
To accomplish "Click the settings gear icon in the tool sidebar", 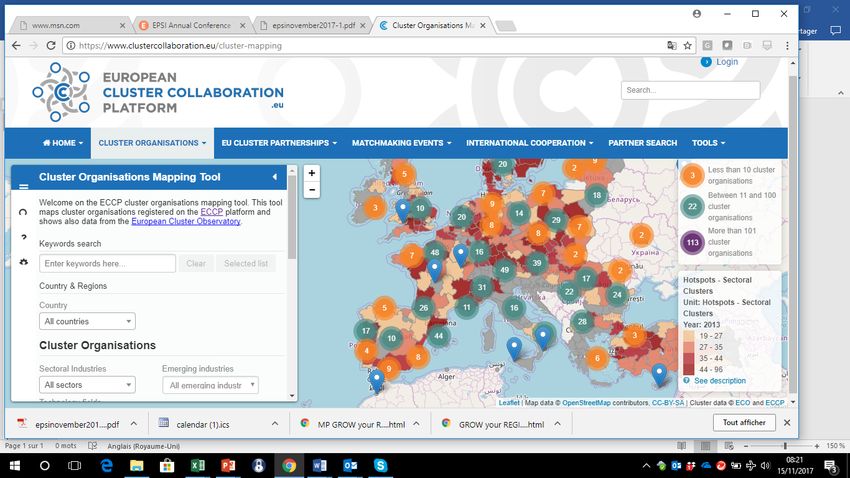I will pos(23,262).
